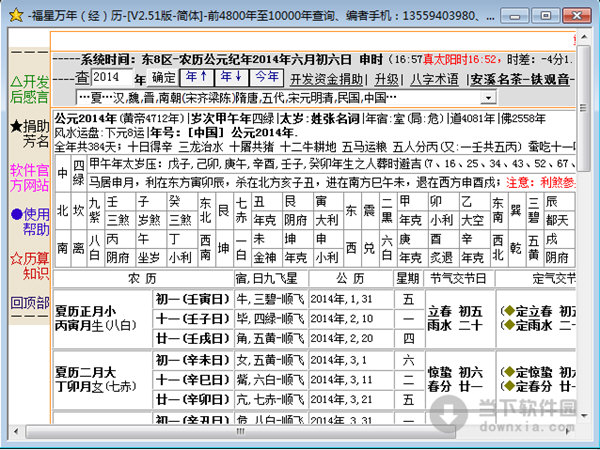Open 捐助芳名 star item in sidebar
Viewport: 600px width, 450px height.
pyautogui.click(x=29, y=133)
